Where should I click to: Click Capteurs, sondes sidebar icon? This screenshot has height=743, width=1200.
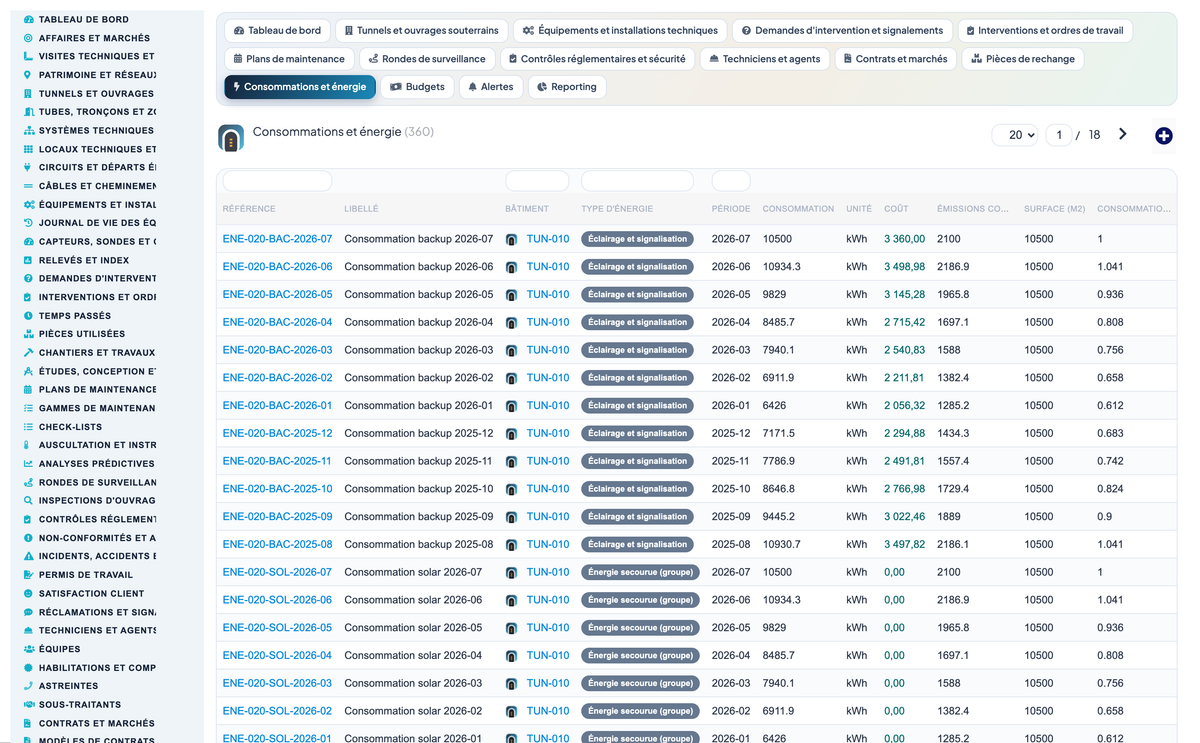(28, 241)
